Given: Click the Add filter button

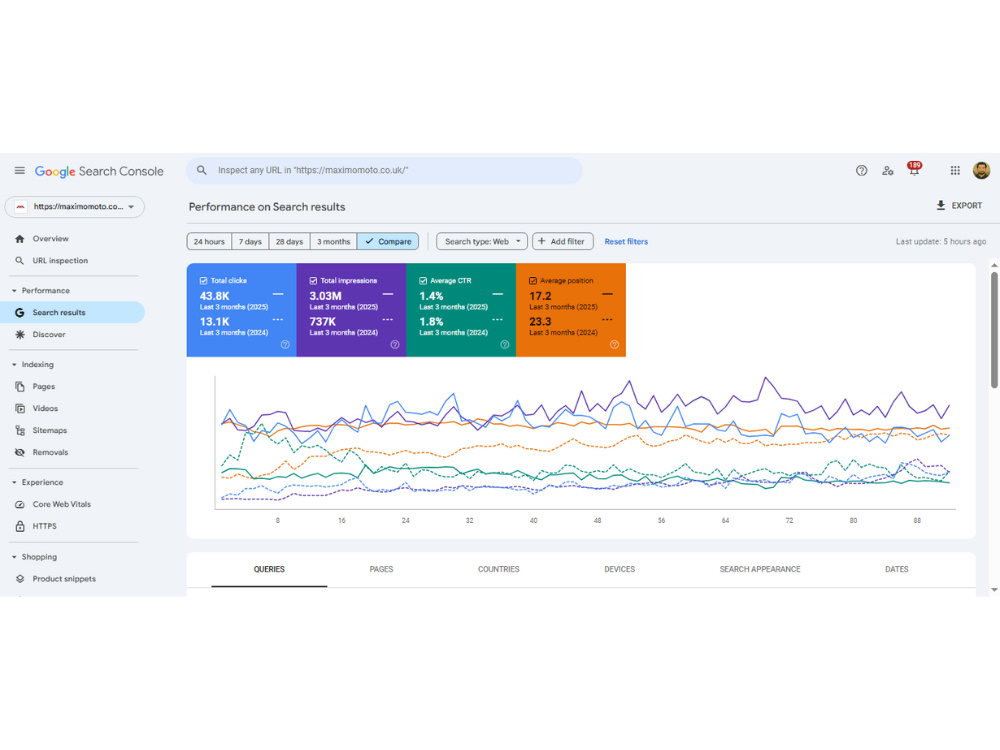Looking at the screenshot, I should pos(562,242).
